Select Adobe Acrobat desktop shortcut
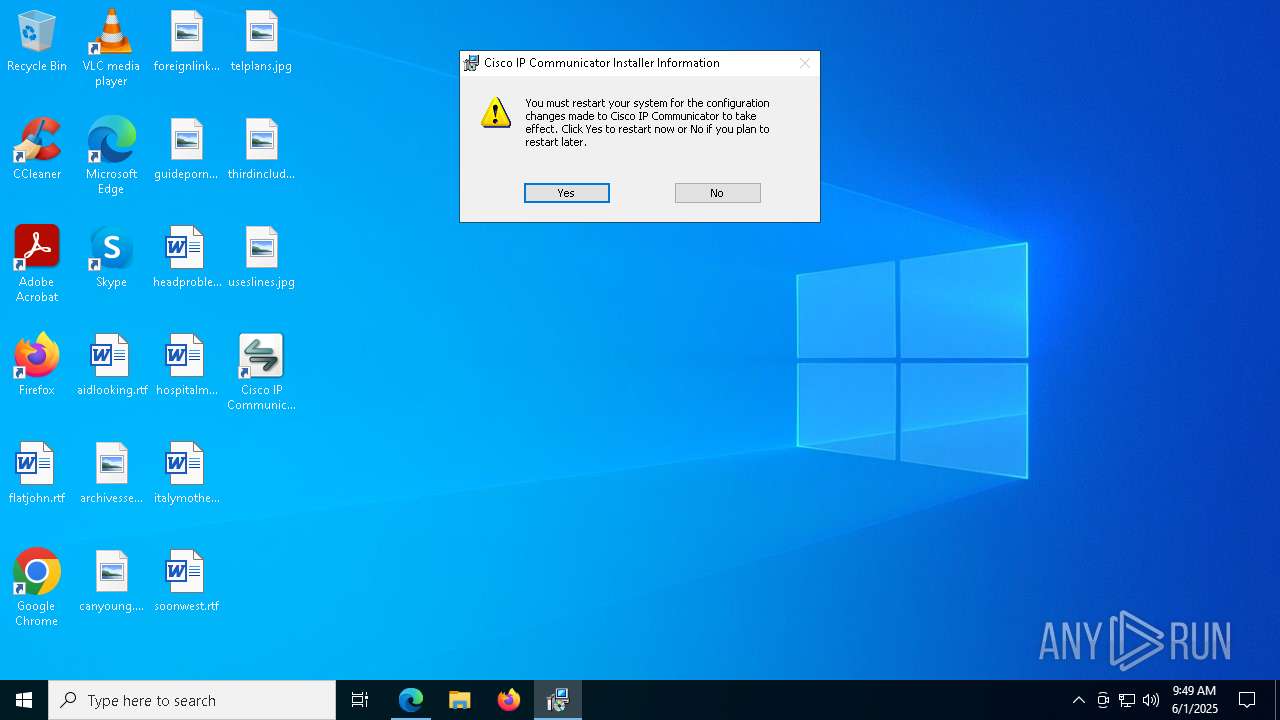The height and width of the screenshot is (720, 1280). pos(37,264)
